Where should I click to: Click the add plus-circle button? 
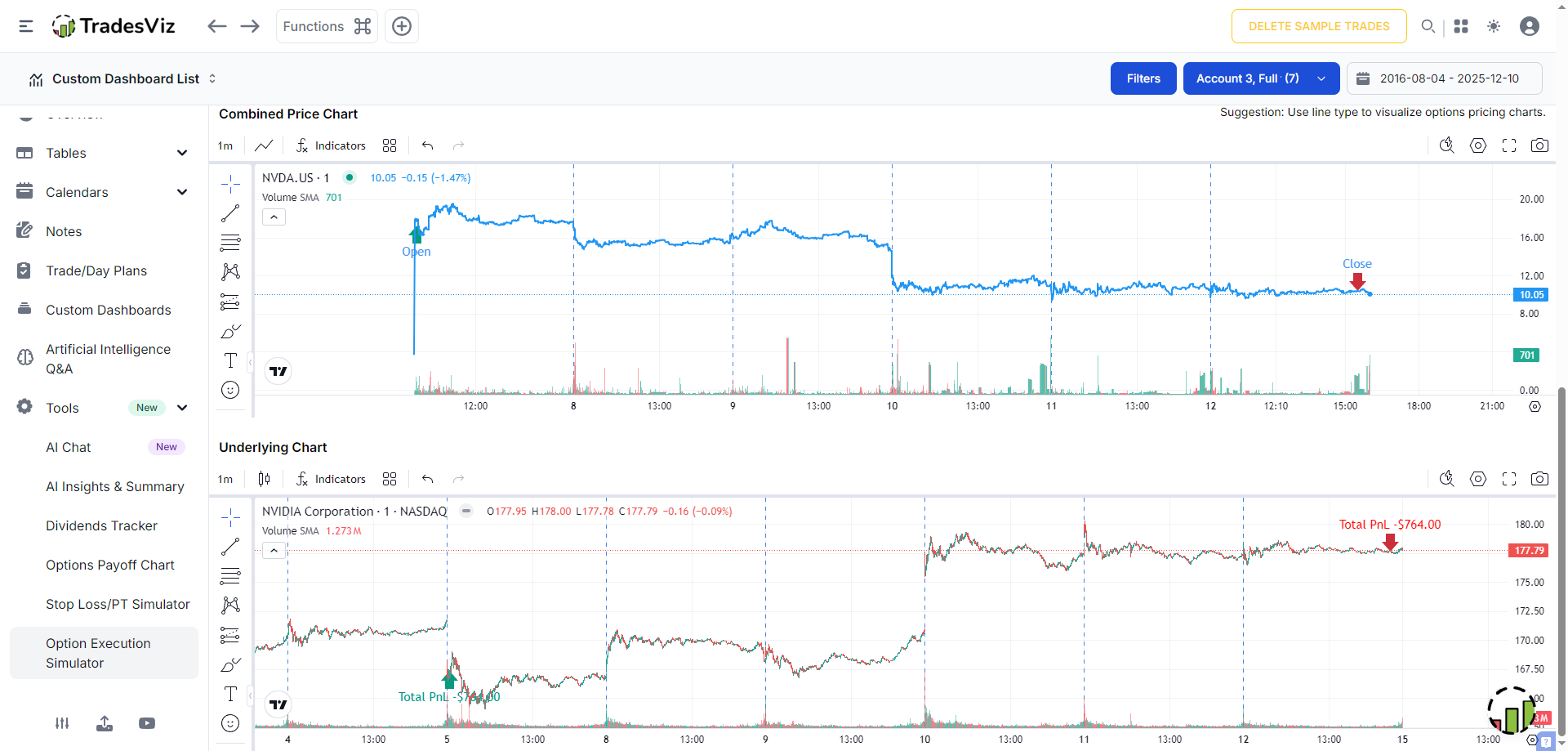(x=402, y=26)
